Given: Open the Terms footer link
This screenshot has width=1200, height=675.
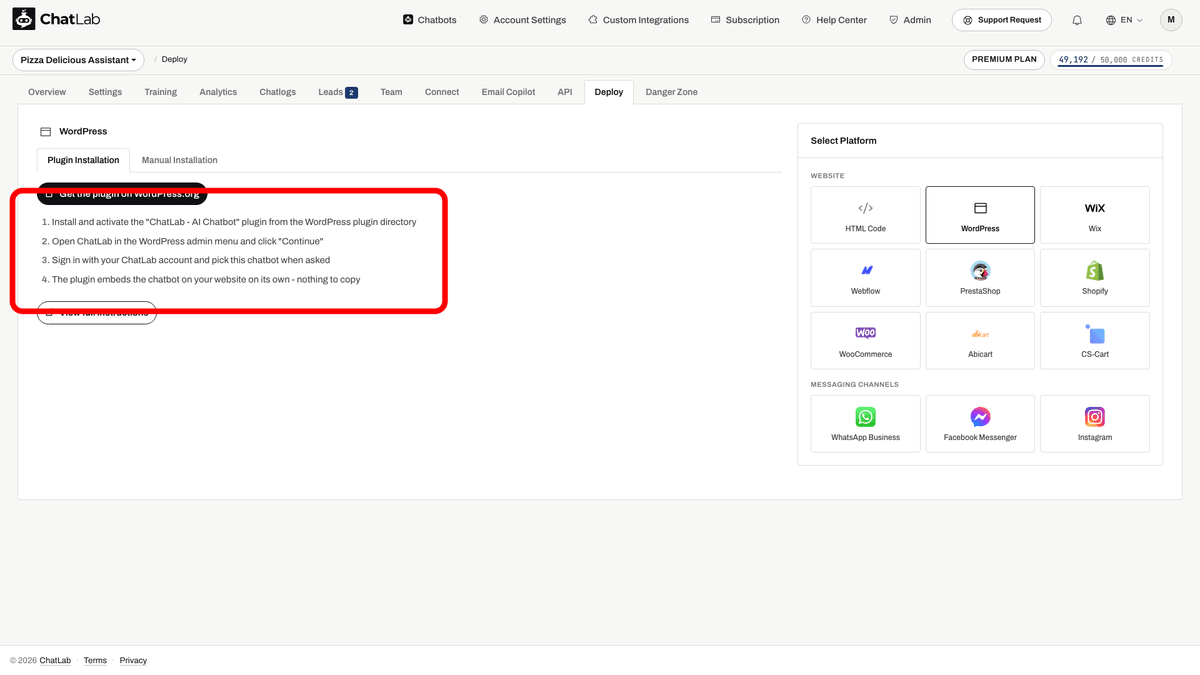Looking at the screenshot, I should [95, 661].
